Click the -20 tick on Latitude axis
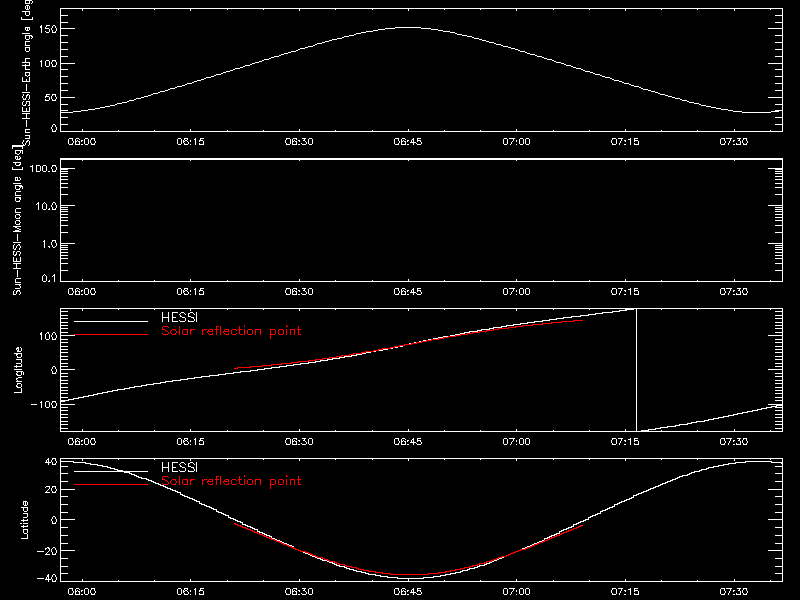Screen dimensions: 800x600 point(47,551)
